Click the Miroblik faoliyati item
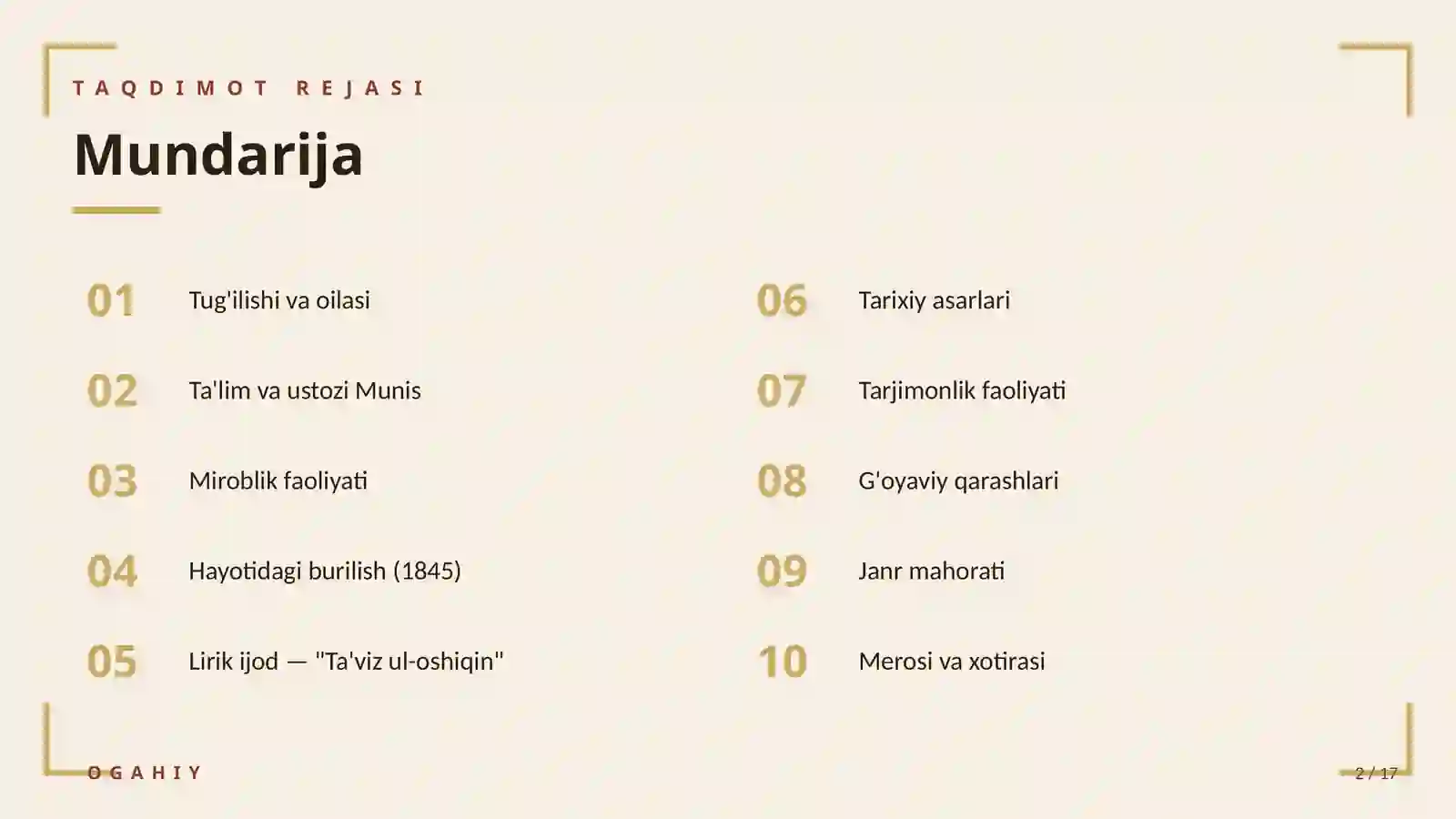 (x=278, y=480)
